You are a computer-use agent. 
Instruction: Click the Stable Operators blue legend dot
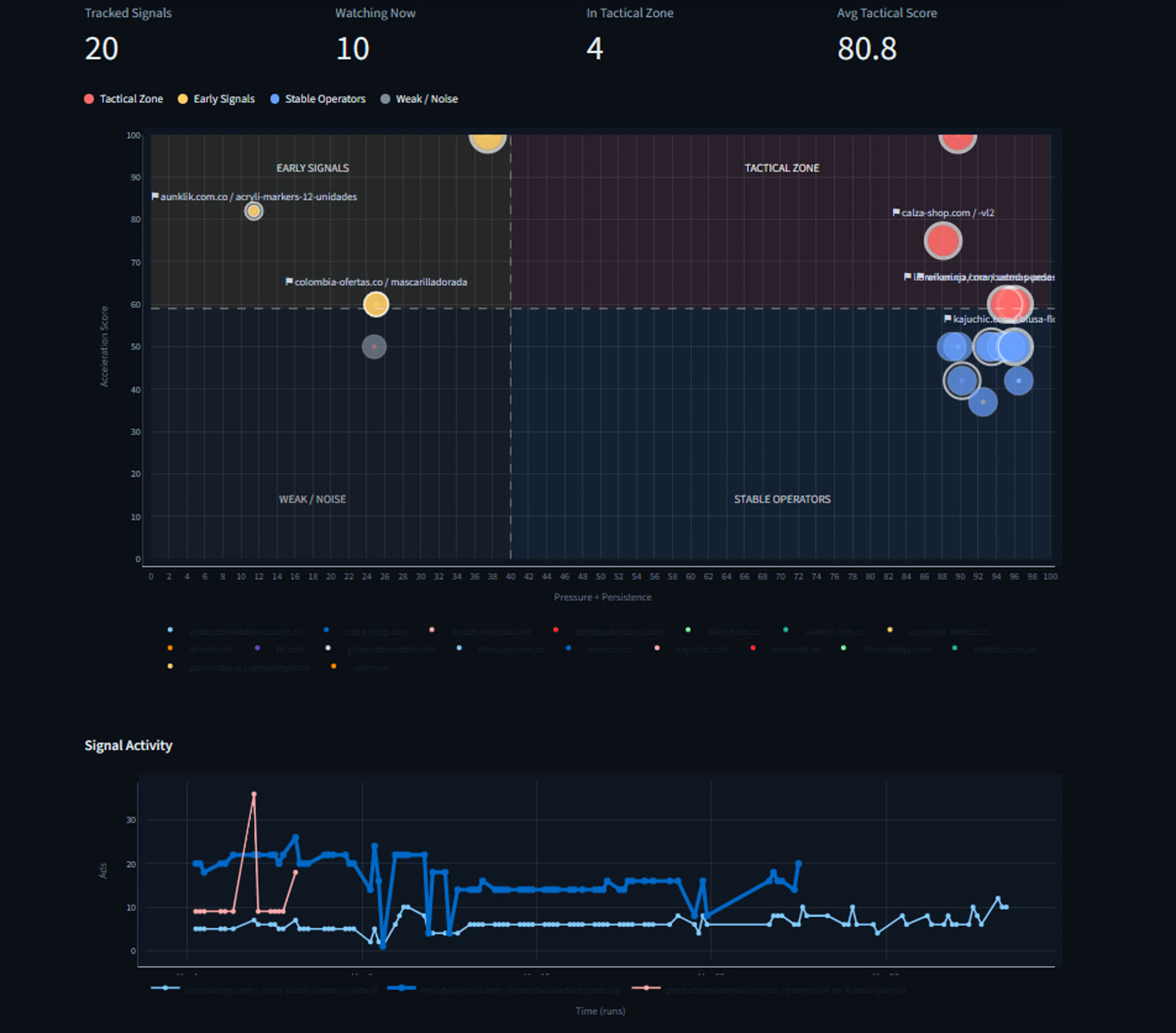click(x=275, y=99)
